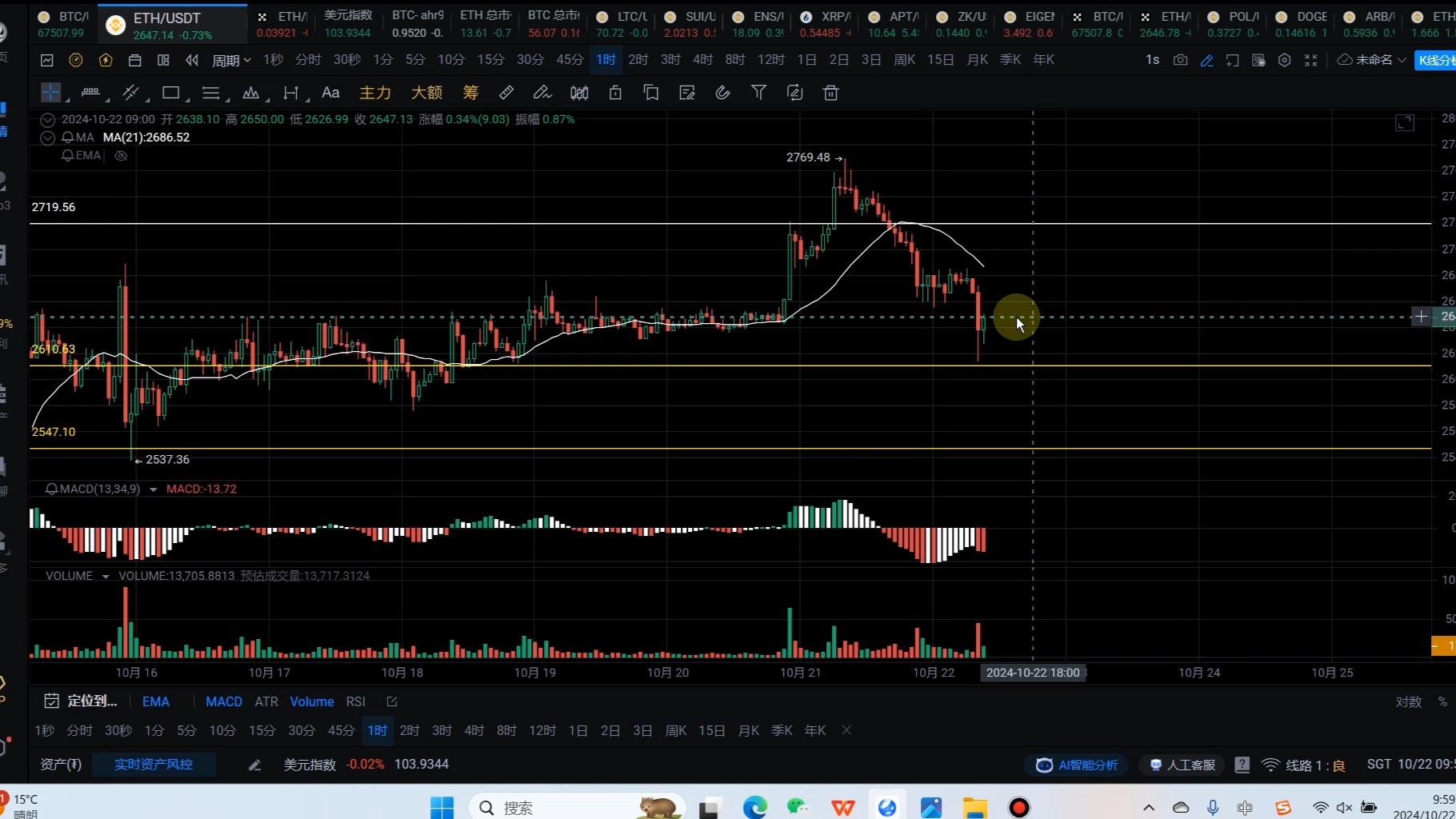Open Microsoft Edge from taskbar
This screenshot has width=1456, height=819.
(754, 808)
